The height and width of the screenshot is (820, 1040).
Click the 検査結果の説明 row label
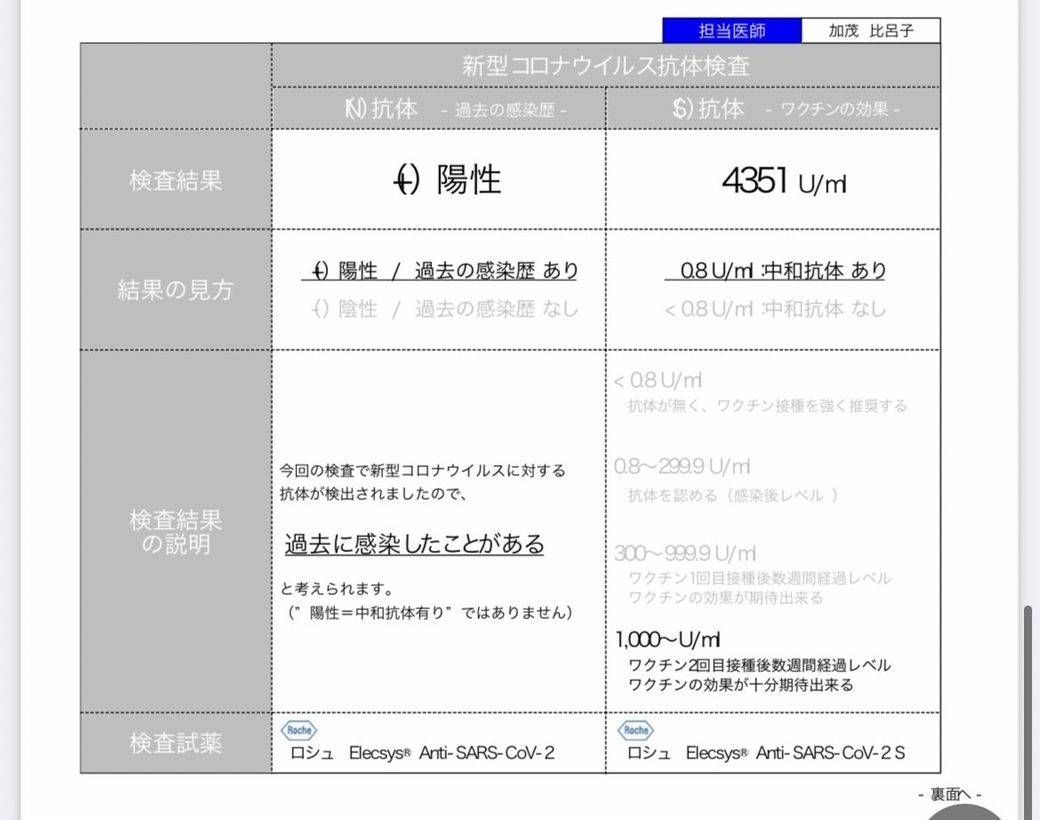point(176,532)
